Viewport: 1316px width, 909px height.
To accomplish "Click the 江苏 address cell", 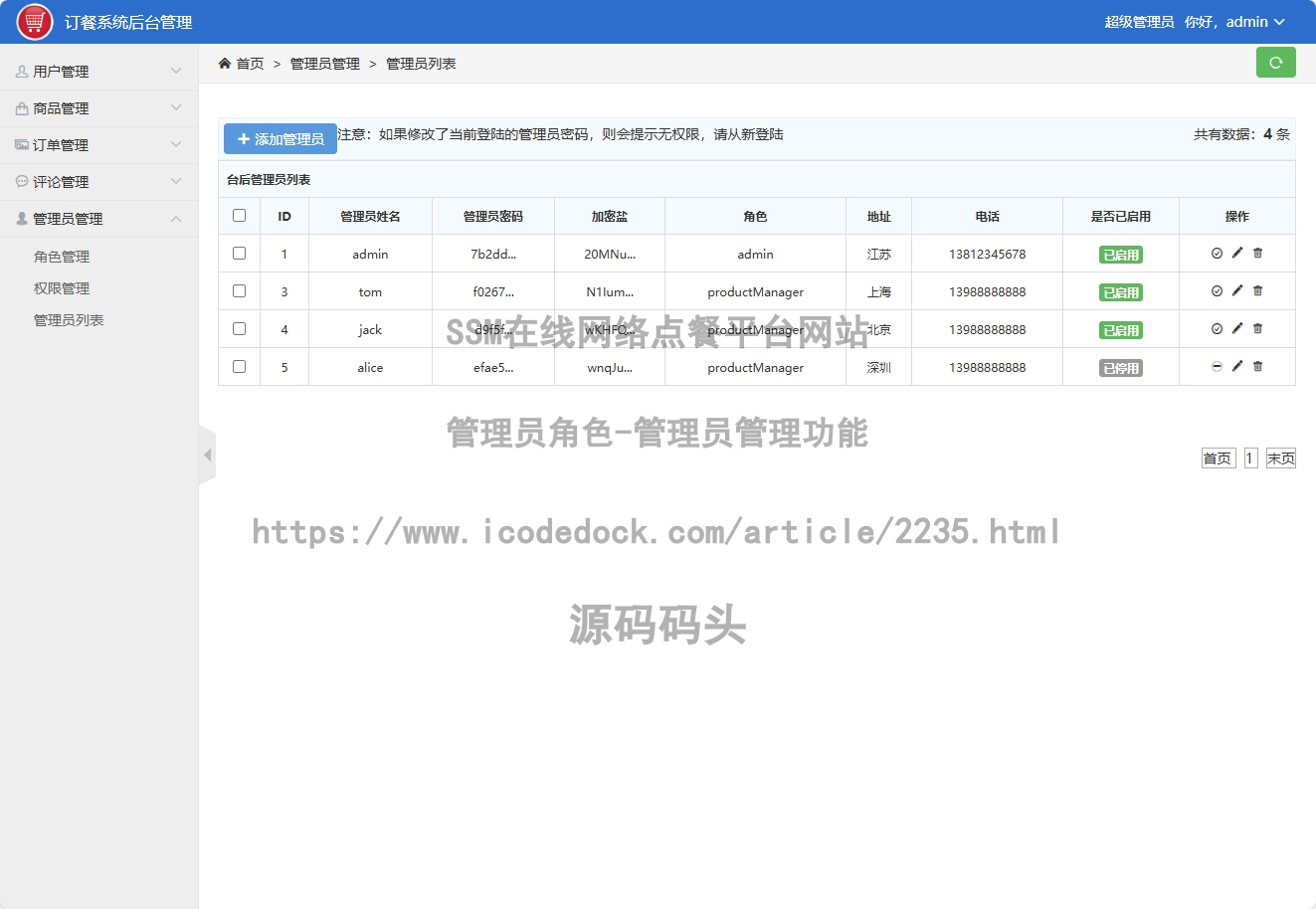I will 879,255.
